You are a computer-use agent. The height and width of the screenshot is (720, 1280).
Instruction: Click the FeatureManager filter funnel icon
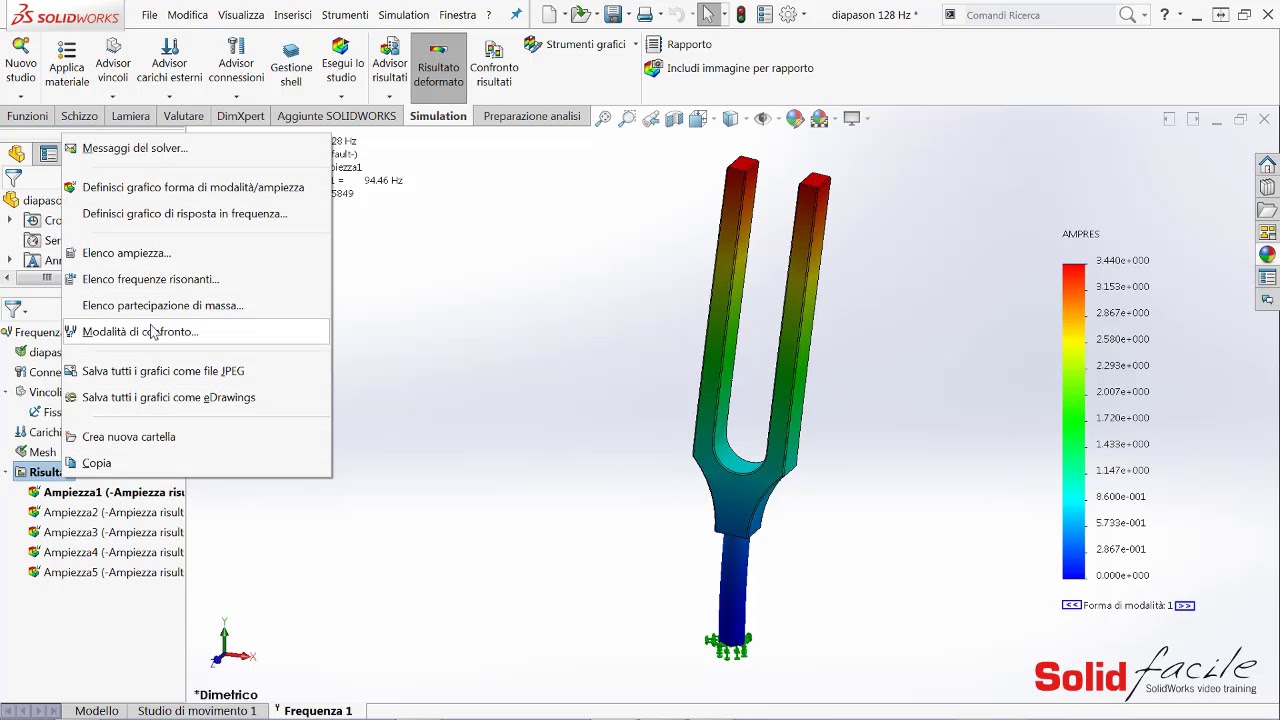tap(13, 178)
